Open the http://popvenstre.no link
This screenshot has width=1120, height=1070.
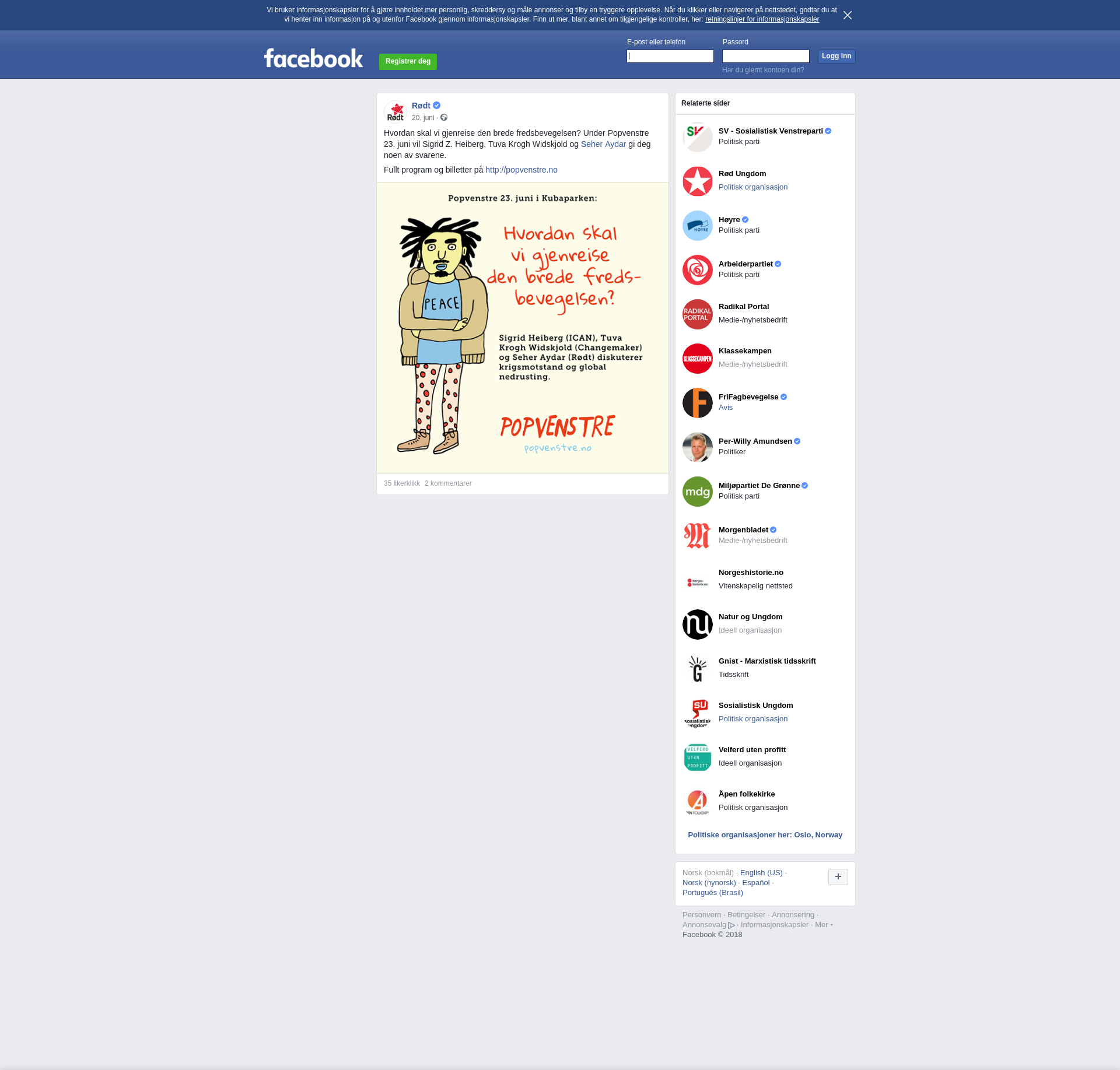521,170
